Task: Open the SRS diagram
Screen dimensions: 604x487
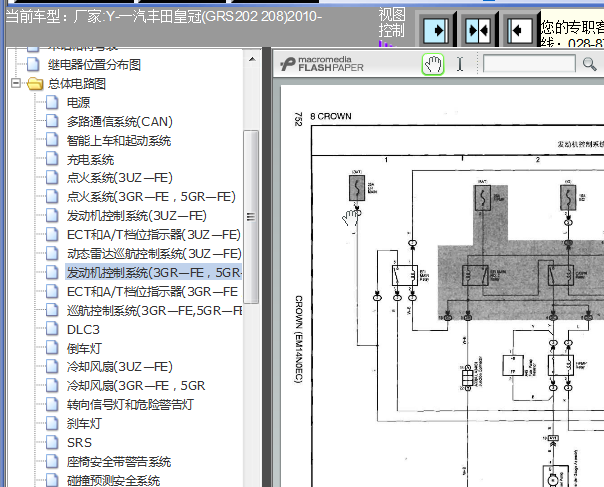Action: pos(79,443)
